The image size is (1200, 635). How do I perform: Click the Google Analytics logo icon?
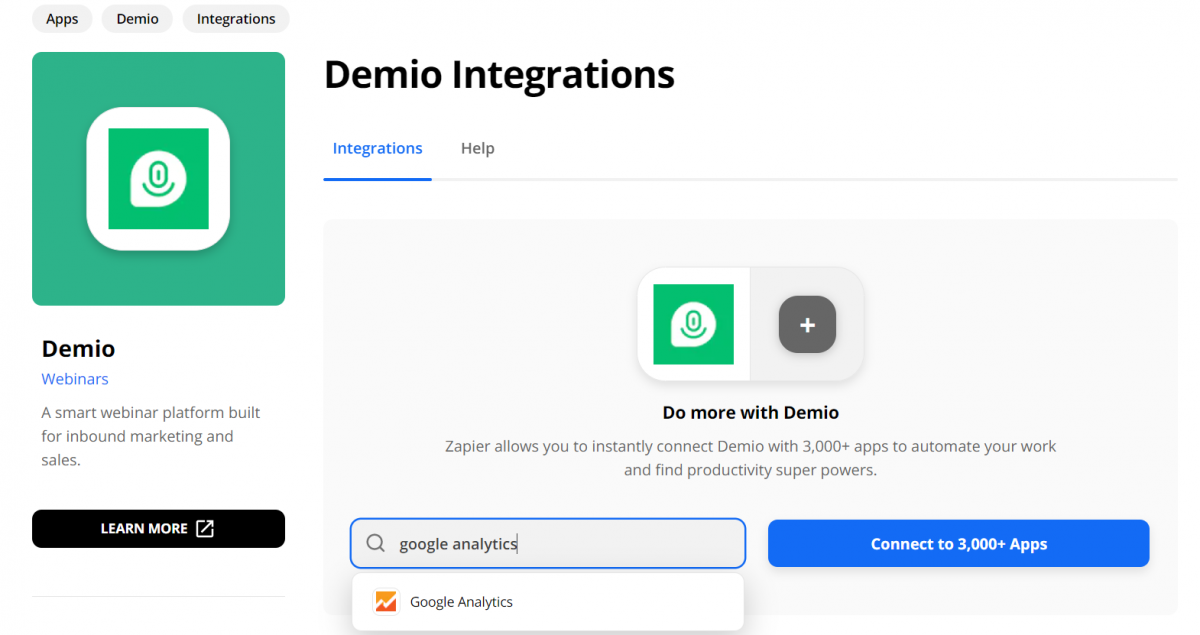click(385, 602)
